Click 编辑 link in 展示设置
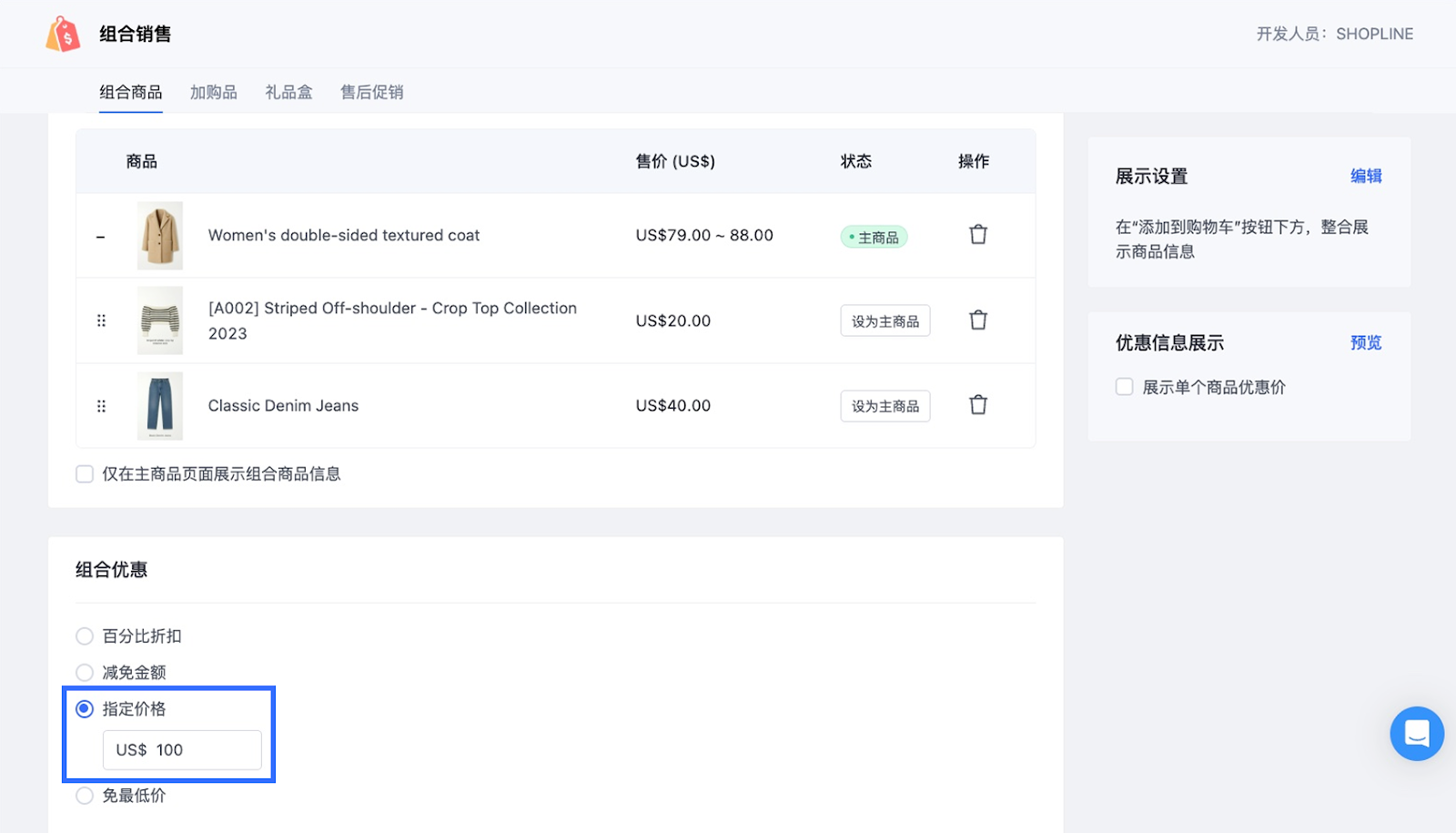The height and width of the screenshot is (833, 1456). click(1365, 177)
